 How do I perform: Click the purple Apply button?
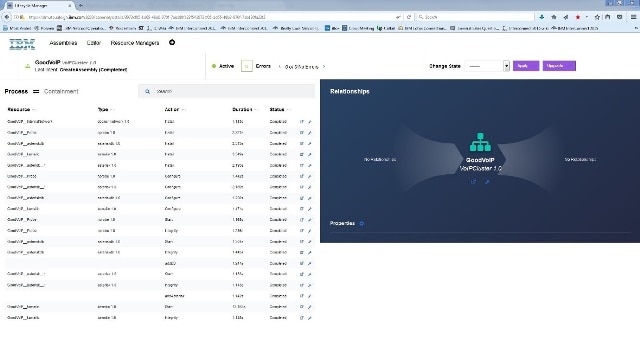click(526, 66)
